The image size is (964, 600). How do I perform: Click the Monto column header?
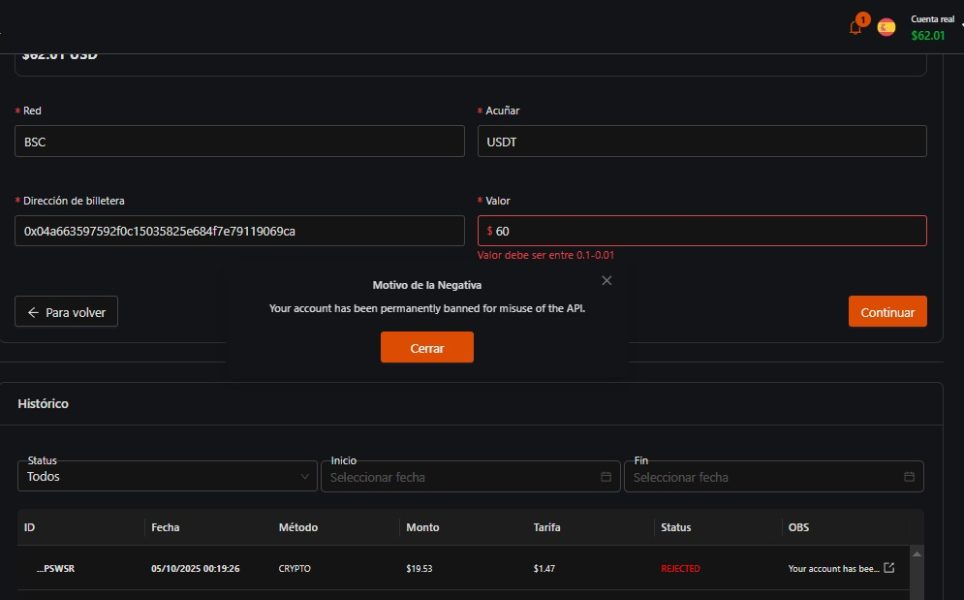pos(422,527)
